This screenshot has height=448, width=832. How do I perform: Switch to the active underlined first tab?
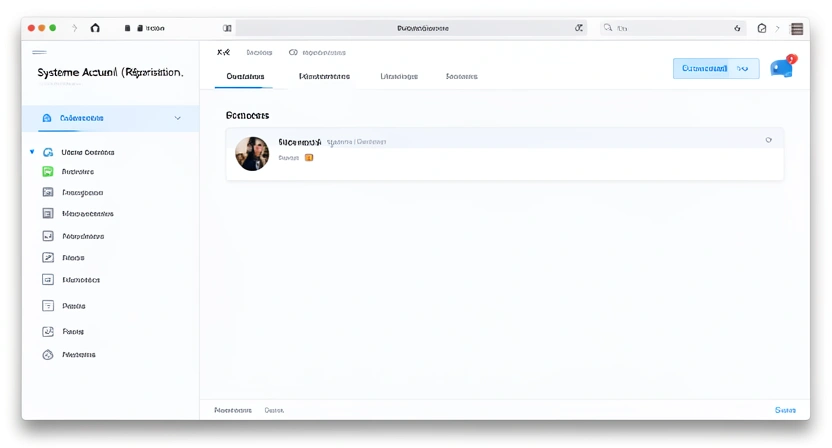245,76
